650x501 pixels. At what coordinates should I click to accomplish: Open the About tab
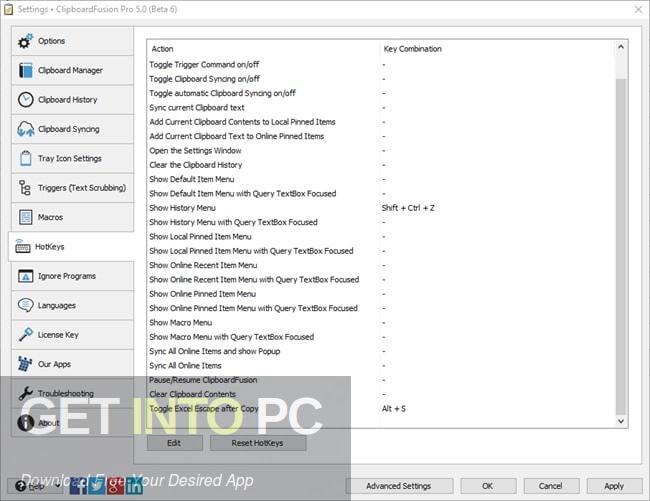tap(73, 423)
